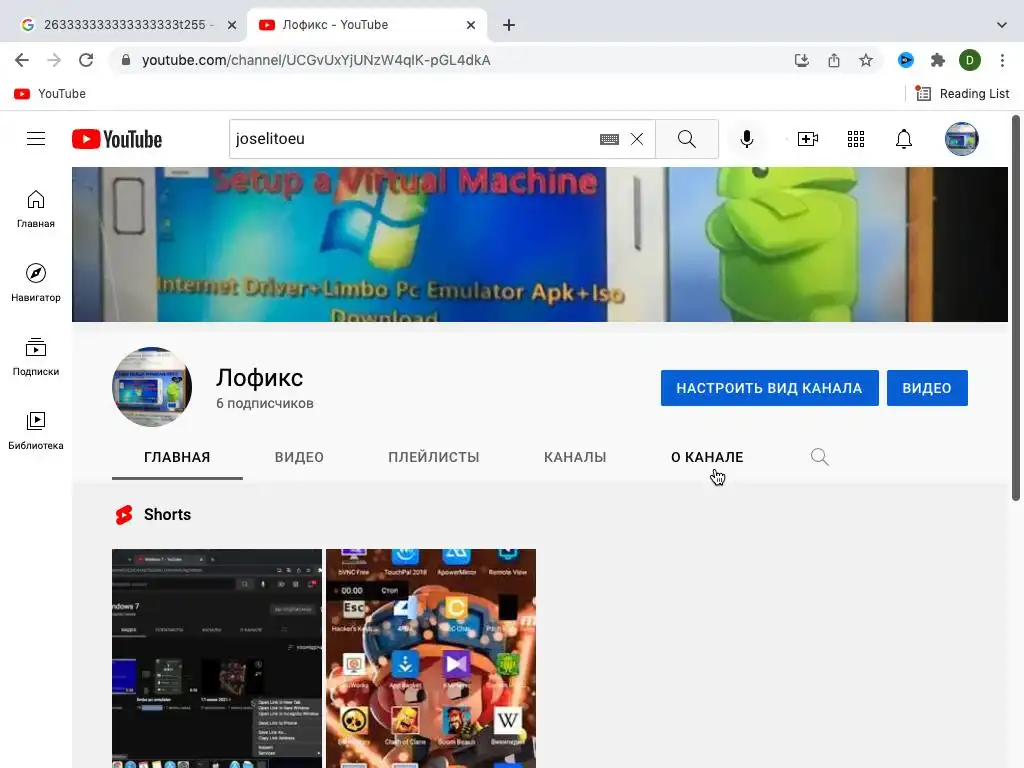
Task: Click НАСТРОИТЬ ВИД КАНАЛА button
Action: point(769,388)
